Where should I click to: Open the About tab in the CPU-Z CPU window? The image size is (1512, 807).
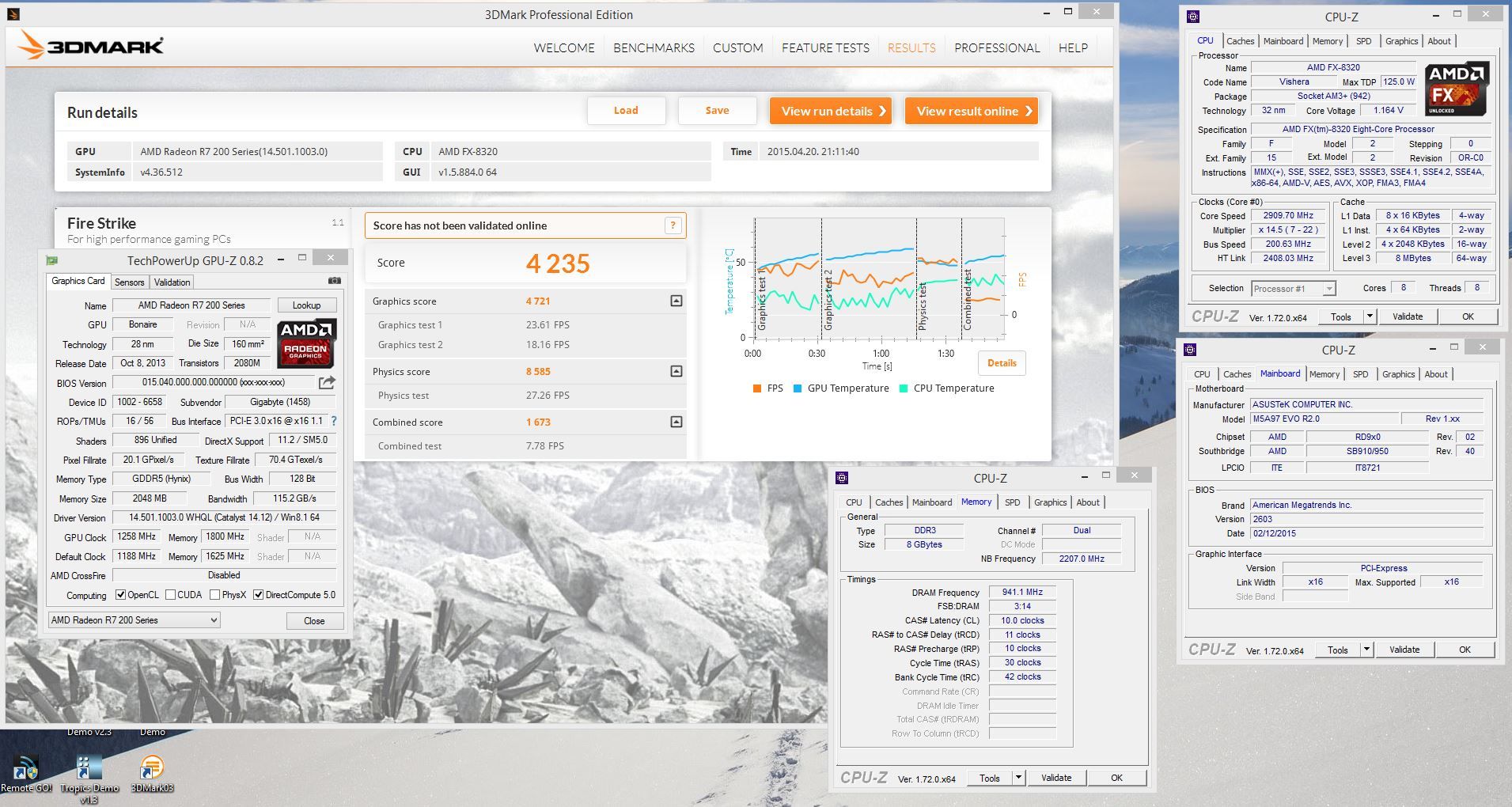pyautogui.click(x=1439, y=41)
